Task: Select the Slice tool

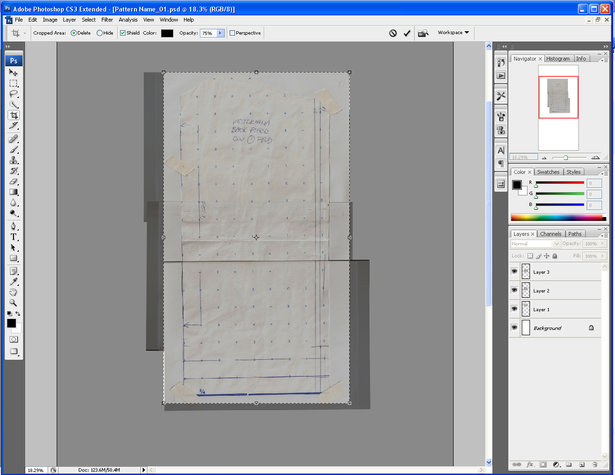Action: pos(13,126)
